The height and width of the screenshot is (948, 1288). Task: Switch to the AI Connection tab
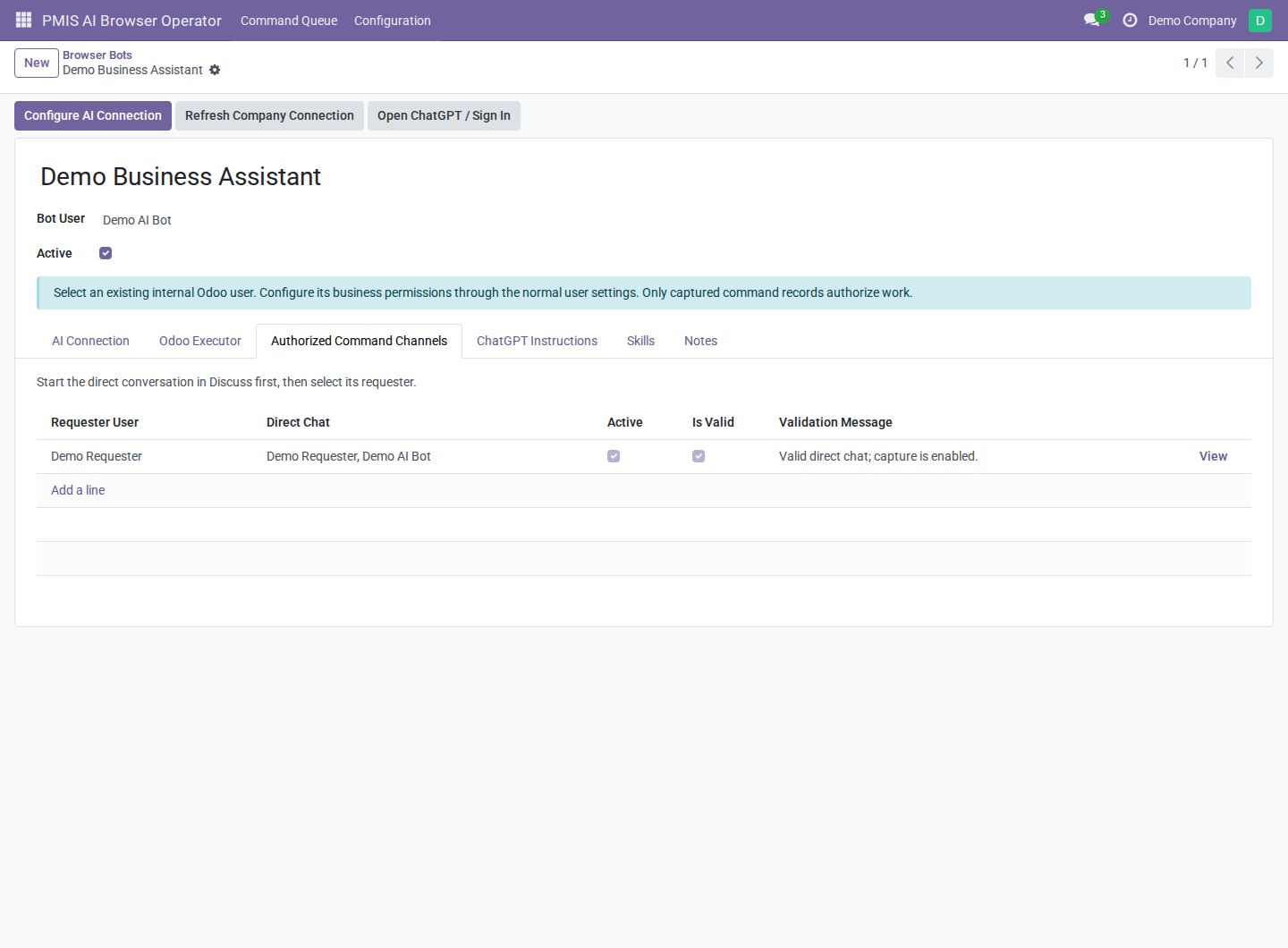tap(90, 341)
